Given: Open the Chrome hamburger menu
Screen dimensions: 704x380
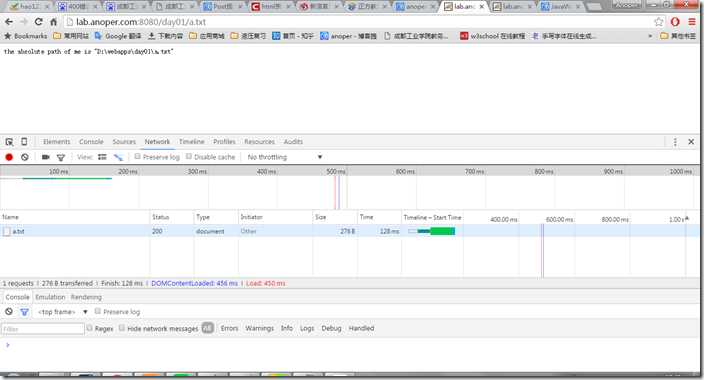Looking at the screenshot, I should coord(692,22).
